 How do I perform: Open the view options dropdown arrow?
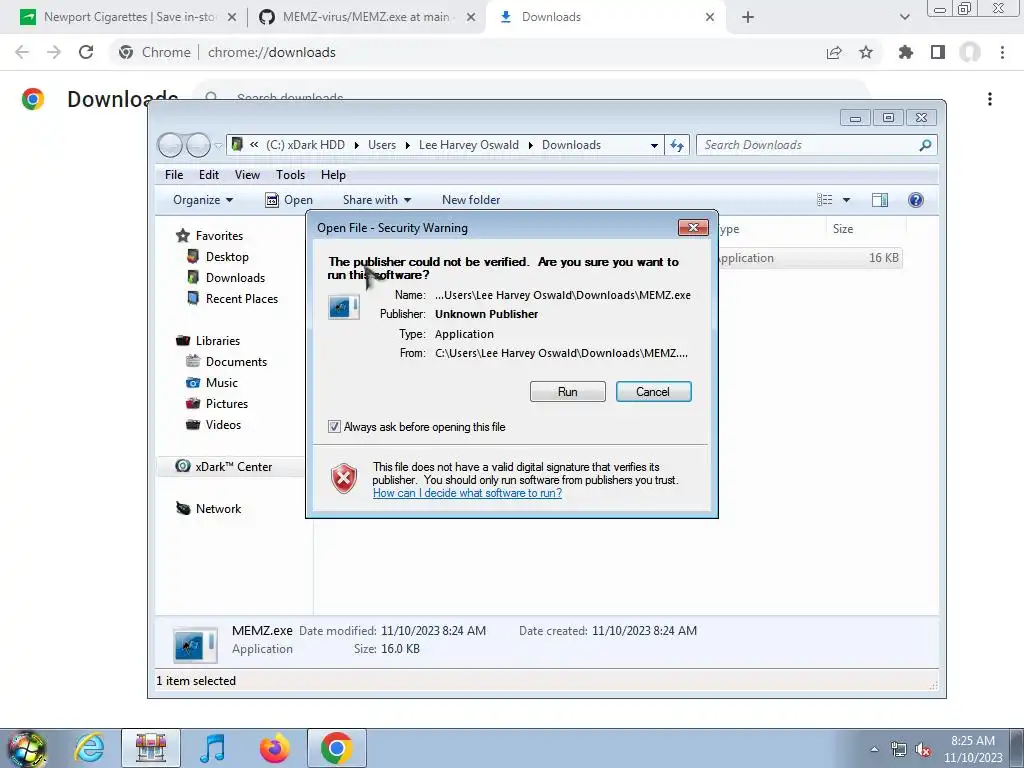(846, 200)
